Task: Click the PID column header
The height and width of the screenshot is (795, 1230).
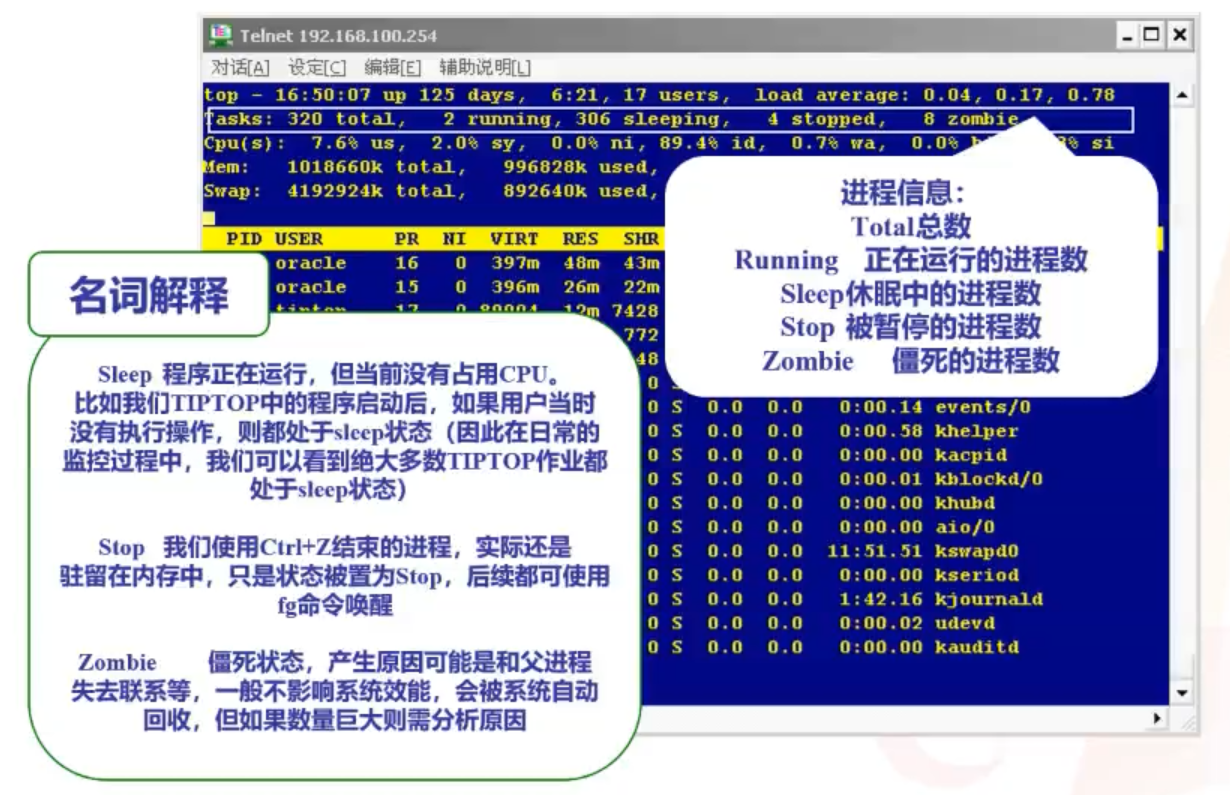Action: coord(243,240)
